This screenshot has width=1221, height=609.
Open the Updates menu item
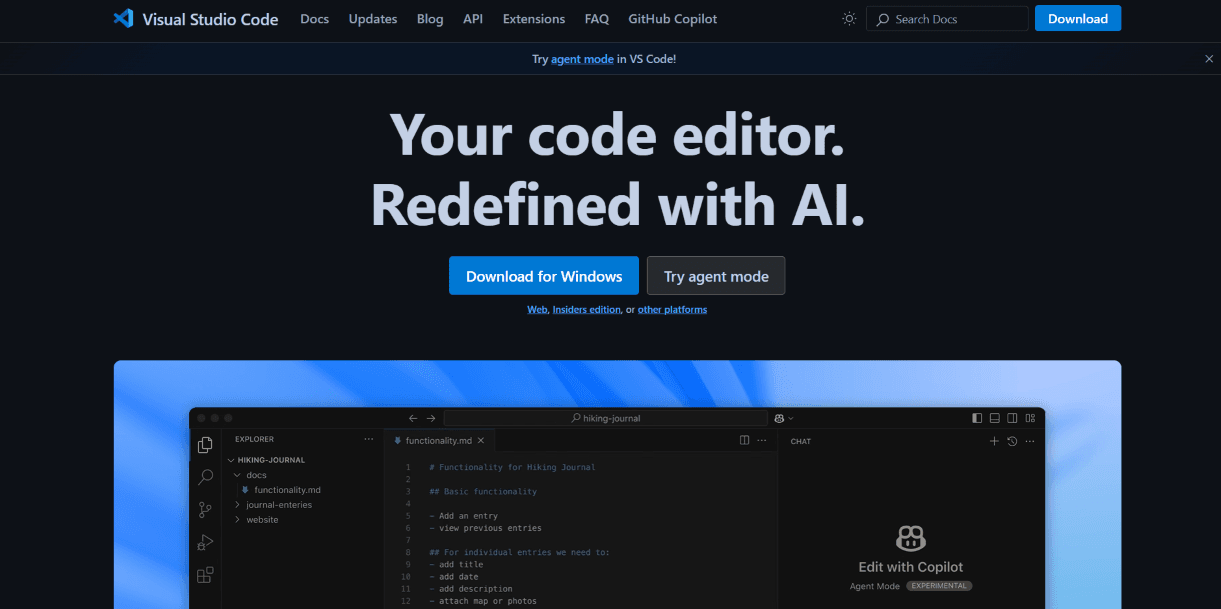click(373, 19)
